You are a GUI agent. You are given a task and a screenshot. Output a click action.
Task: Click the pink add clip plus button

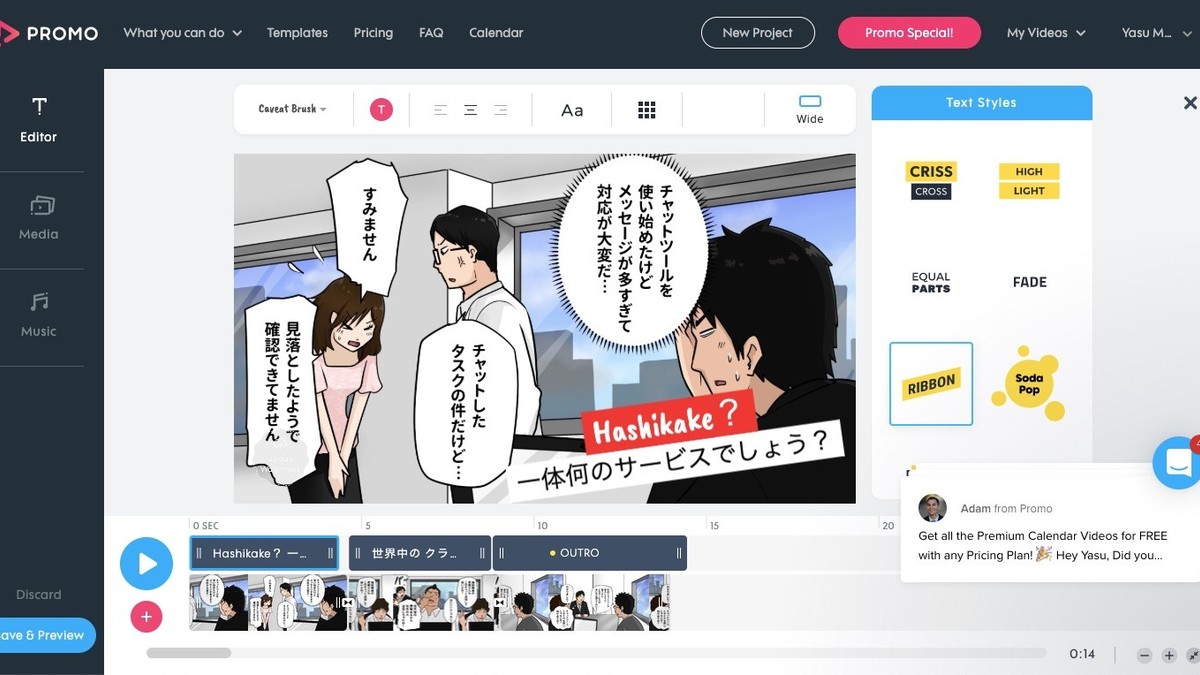pos(146,617)
